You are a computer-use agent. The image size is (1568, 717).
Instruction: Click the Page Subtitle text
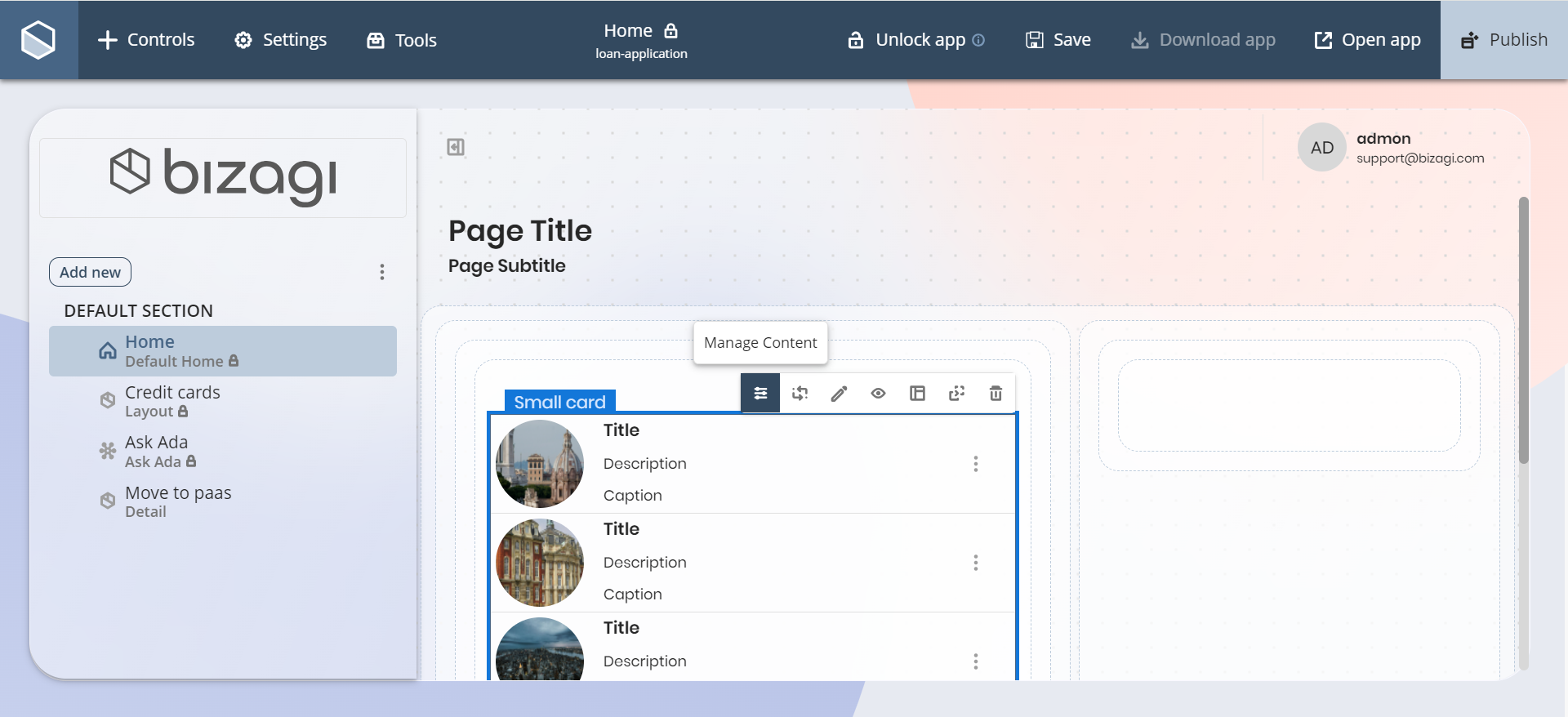(506, 265)
